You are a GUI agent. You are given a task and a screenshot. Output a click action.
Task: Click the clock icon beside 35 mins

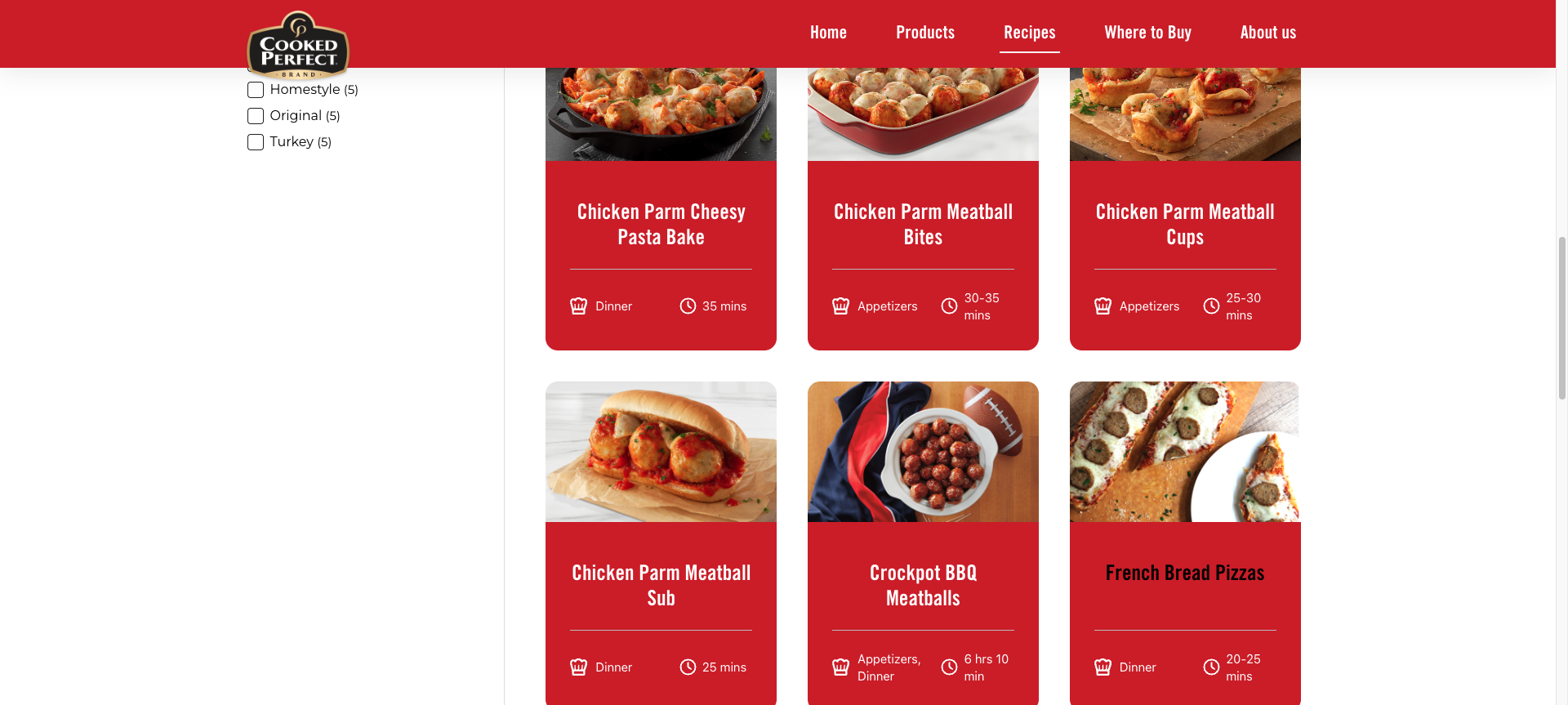coord(688,306)
